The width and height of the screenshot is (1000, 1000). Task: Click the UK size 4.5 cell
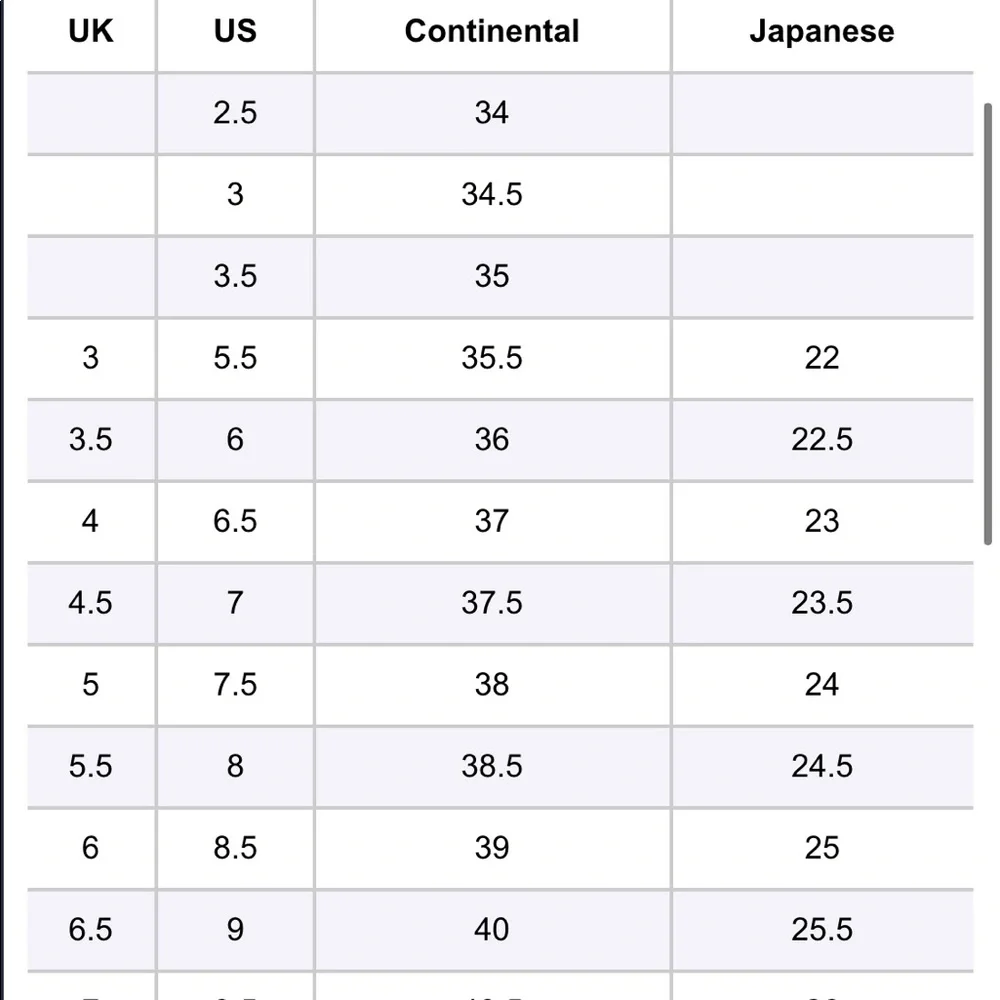[91, 603]
